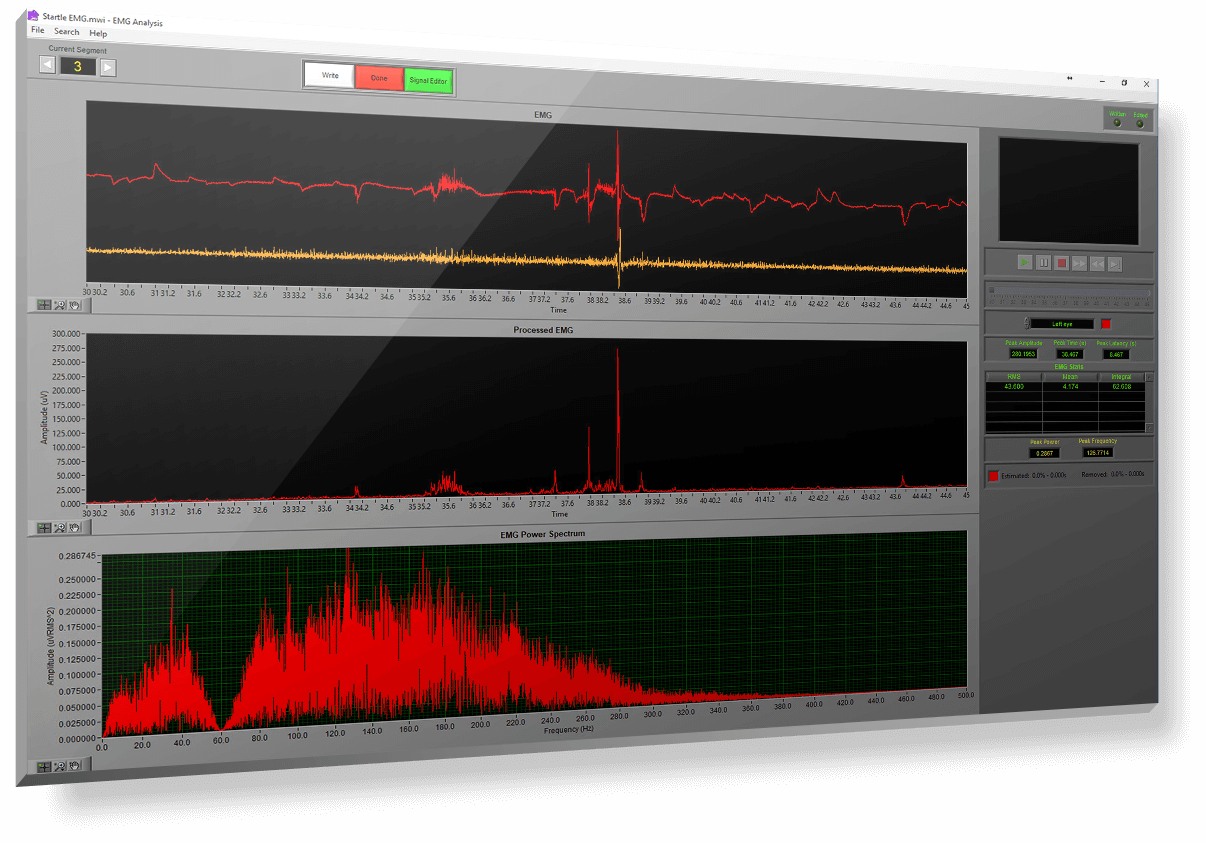The height and width of the screenshot is (843, 1206).
Task: Toggle the Edited LED indicator
Action: pyautogui.click(x=1140, y=124)
